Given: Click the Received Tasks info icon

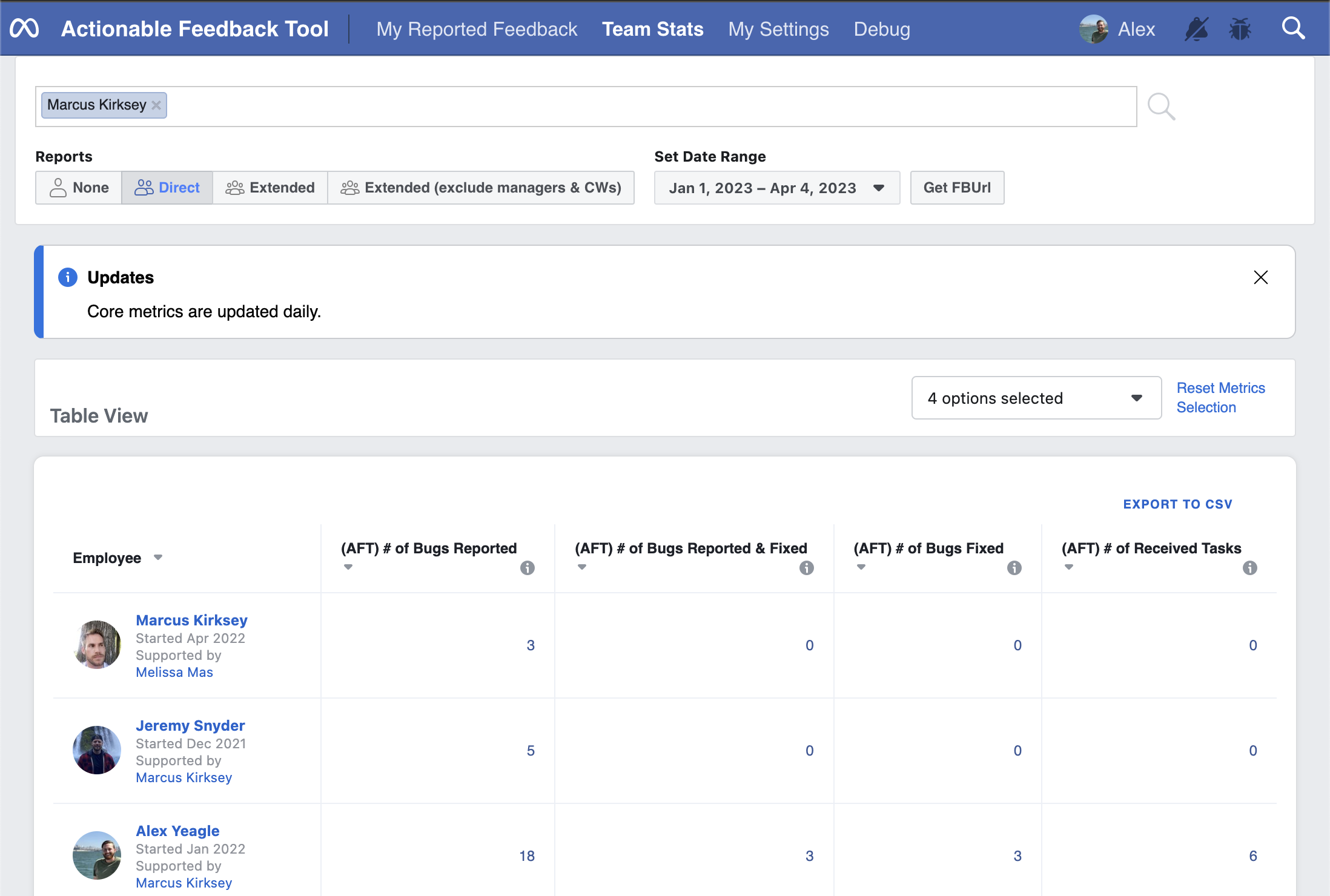Looking at the screenshot, I should click(x=1249, y=568).
